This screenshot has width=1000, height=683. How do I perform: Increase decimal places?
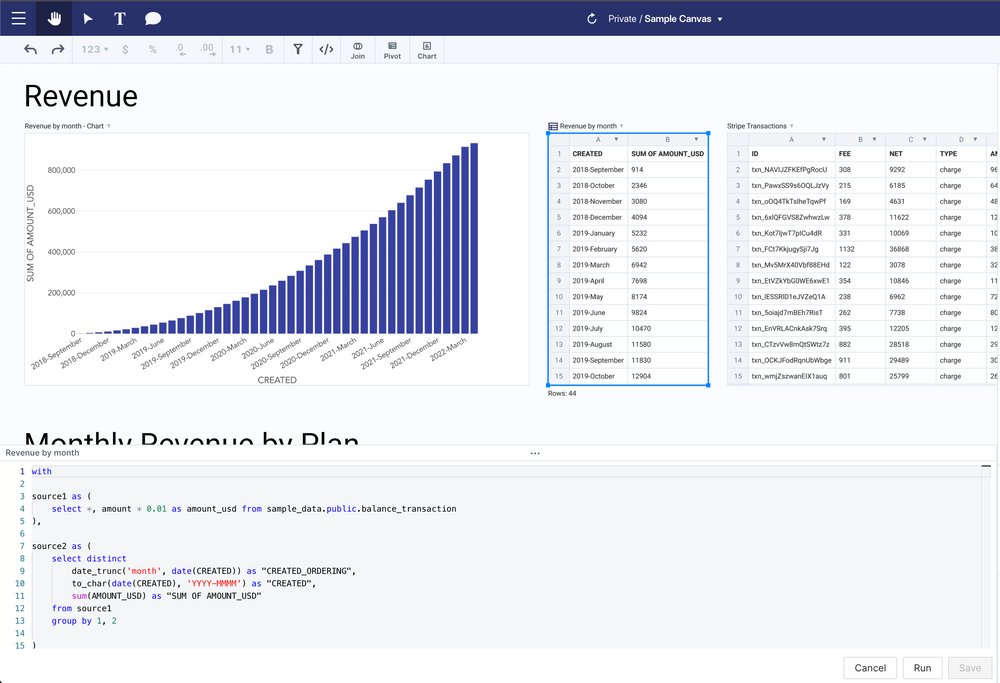pos(208,49)
